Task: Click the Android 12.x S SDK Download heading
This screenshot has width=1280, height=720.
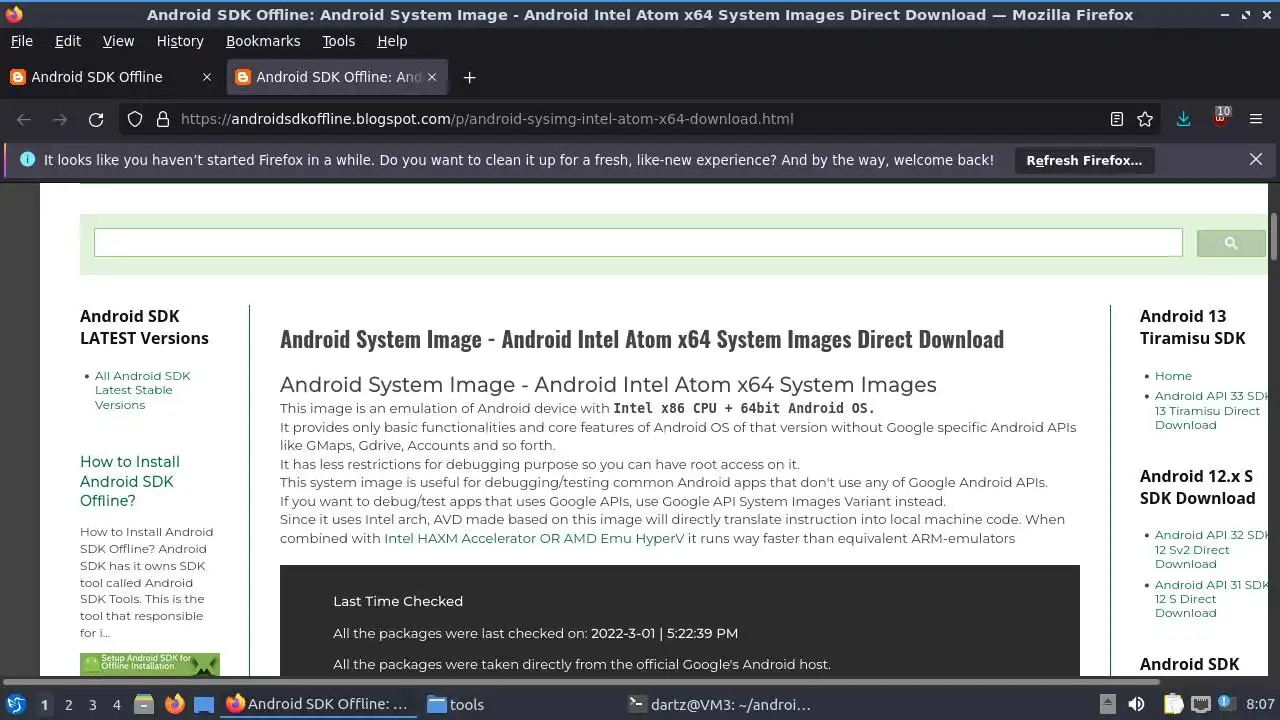Action: tap(1197, 487)
